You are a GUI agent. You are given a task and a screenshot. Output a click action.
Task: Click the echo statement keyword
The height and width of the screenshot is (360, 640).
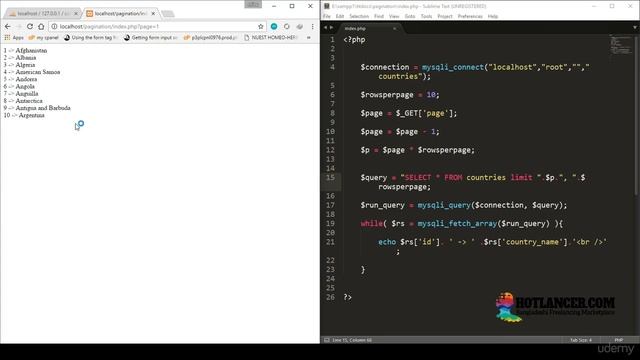pos(387,242)
